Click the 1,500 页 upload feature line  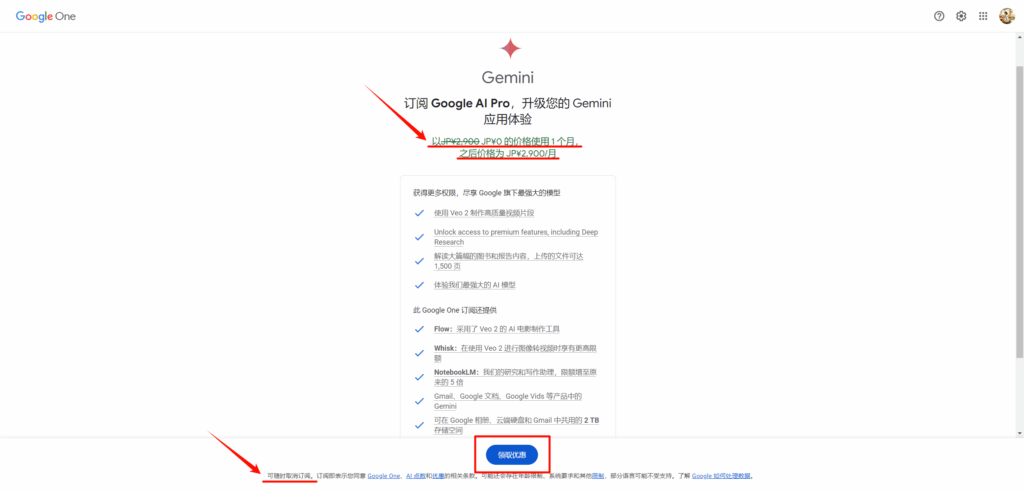point(508,261)
